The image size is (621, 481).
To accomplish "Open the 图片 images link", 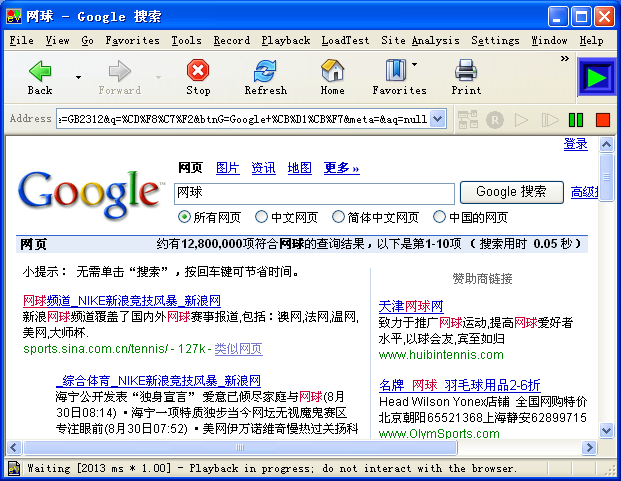I will click(x=228, y=168).
